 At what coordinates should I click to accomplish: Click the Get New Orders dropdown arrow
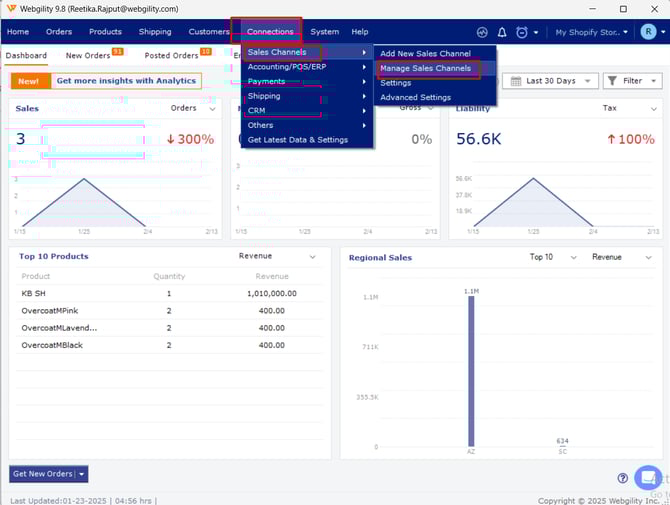coord(82,474)
